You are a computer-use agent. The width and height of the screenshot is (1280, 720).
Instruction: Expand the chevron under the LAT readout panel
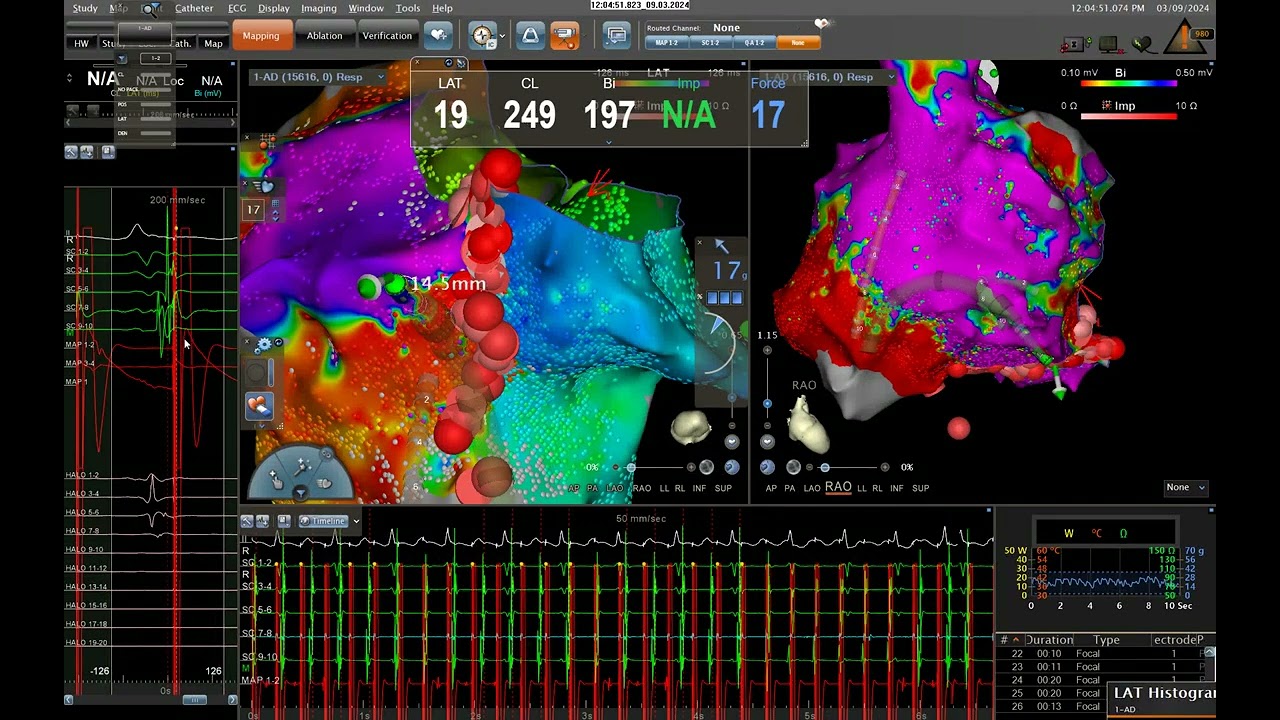tap(608, 142)
